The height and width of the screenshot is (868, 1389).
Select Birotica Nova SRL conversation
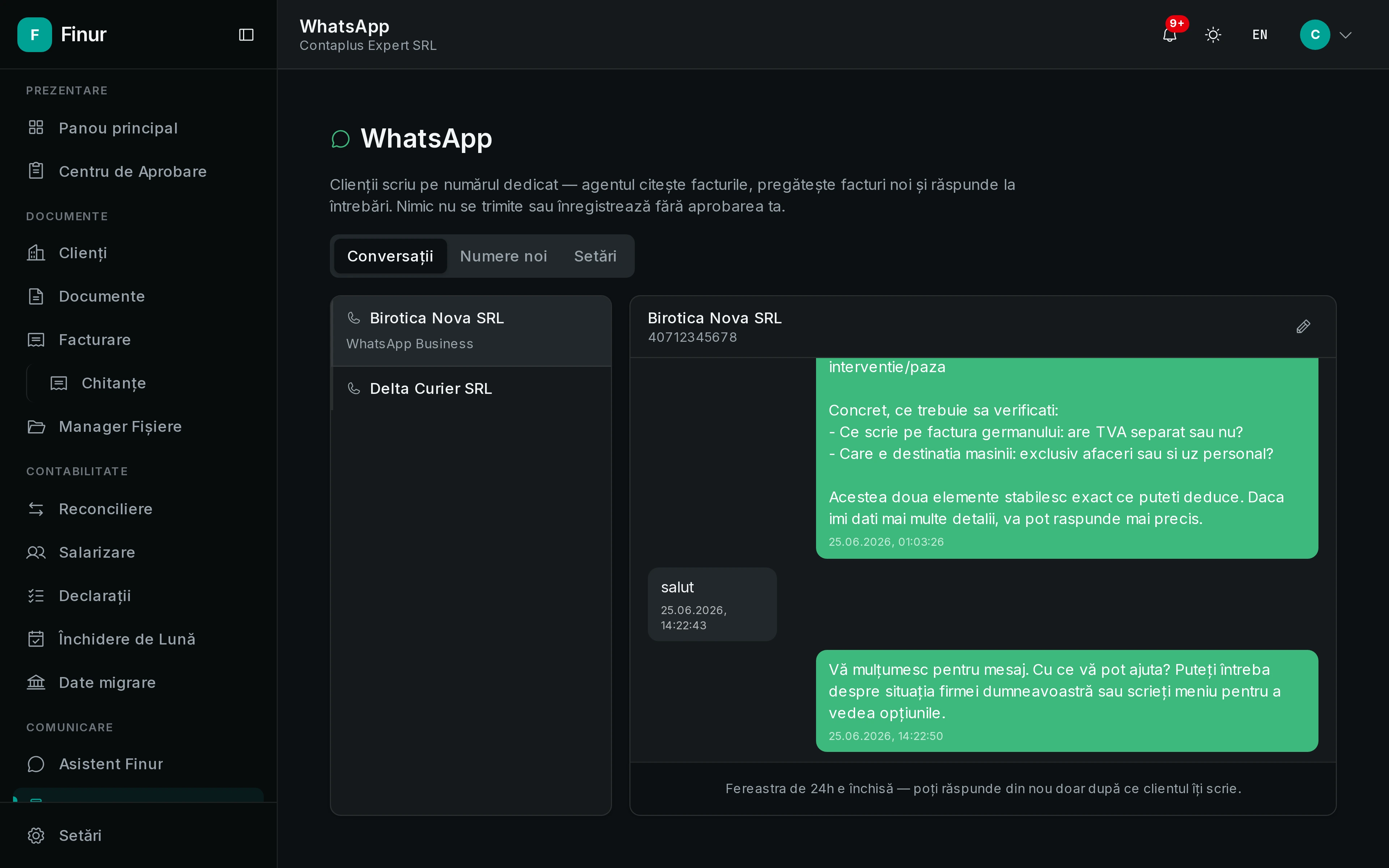[471, 331]
